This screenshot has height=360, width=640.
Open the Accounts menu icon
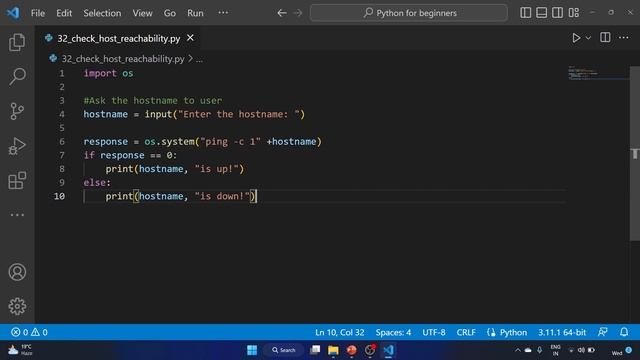click(x=17, y=272)
